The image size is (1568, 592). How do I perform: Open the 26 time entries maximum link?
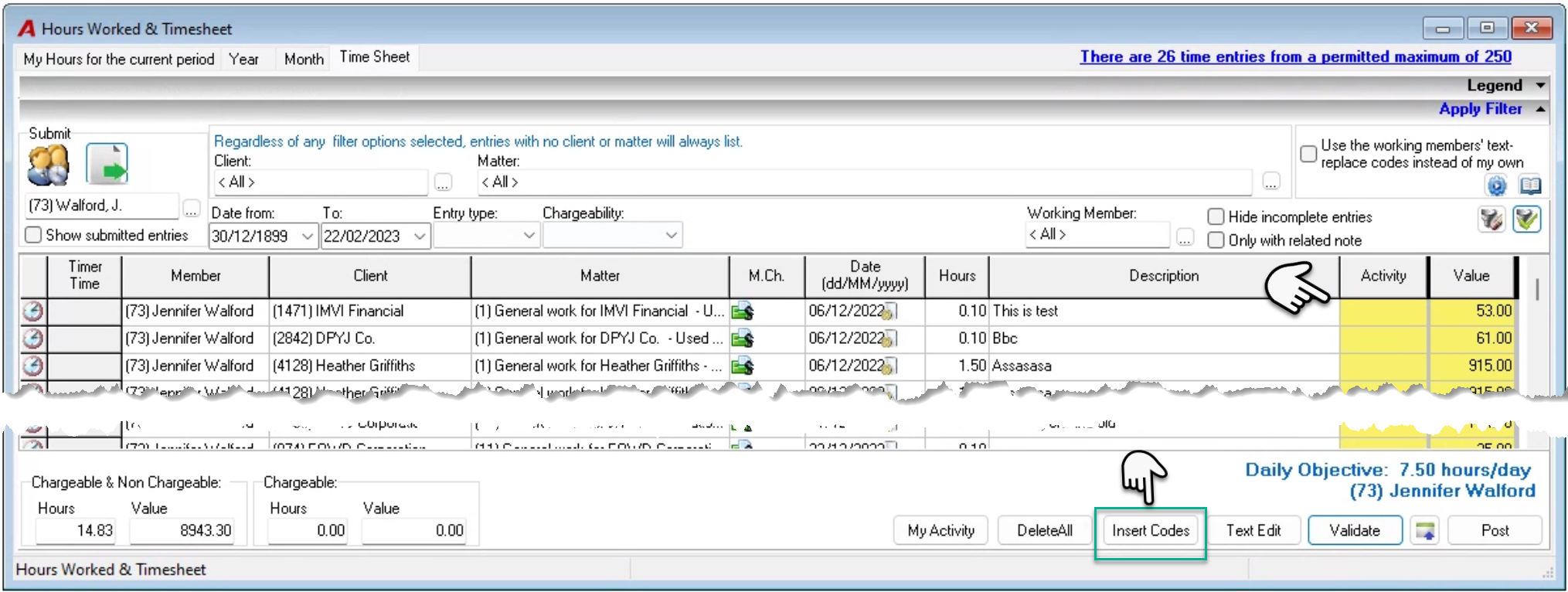pyautogui.click(x=1295, y=57)
